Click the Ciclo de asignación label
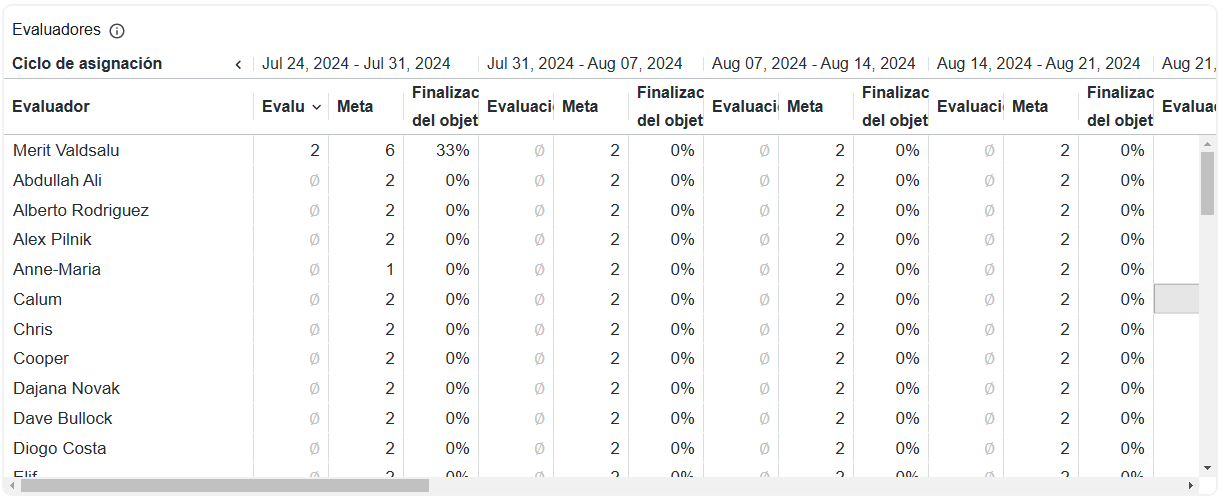Screen dimensions: 1224x499 tap(87, 63)
